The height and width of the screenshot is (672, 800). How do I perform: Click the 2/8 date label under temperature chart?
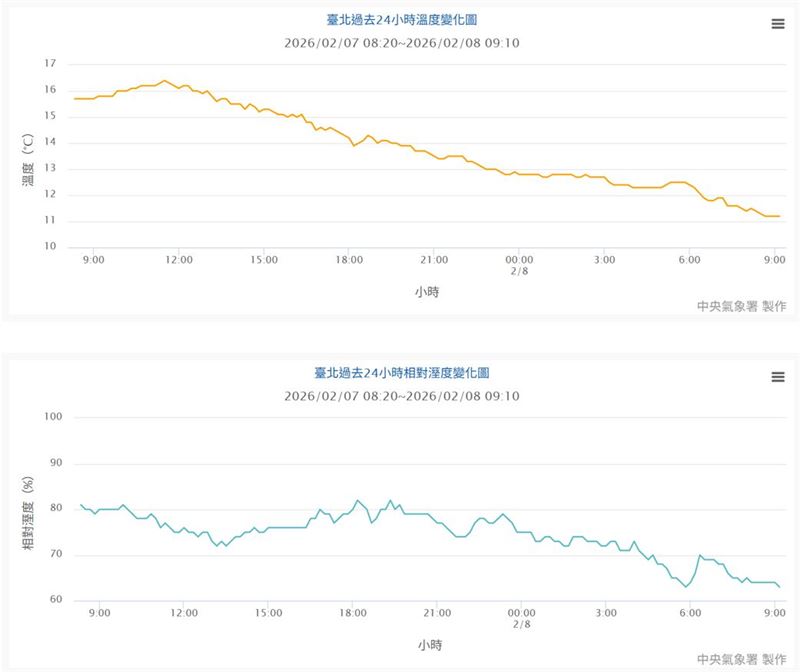(518, 272)
